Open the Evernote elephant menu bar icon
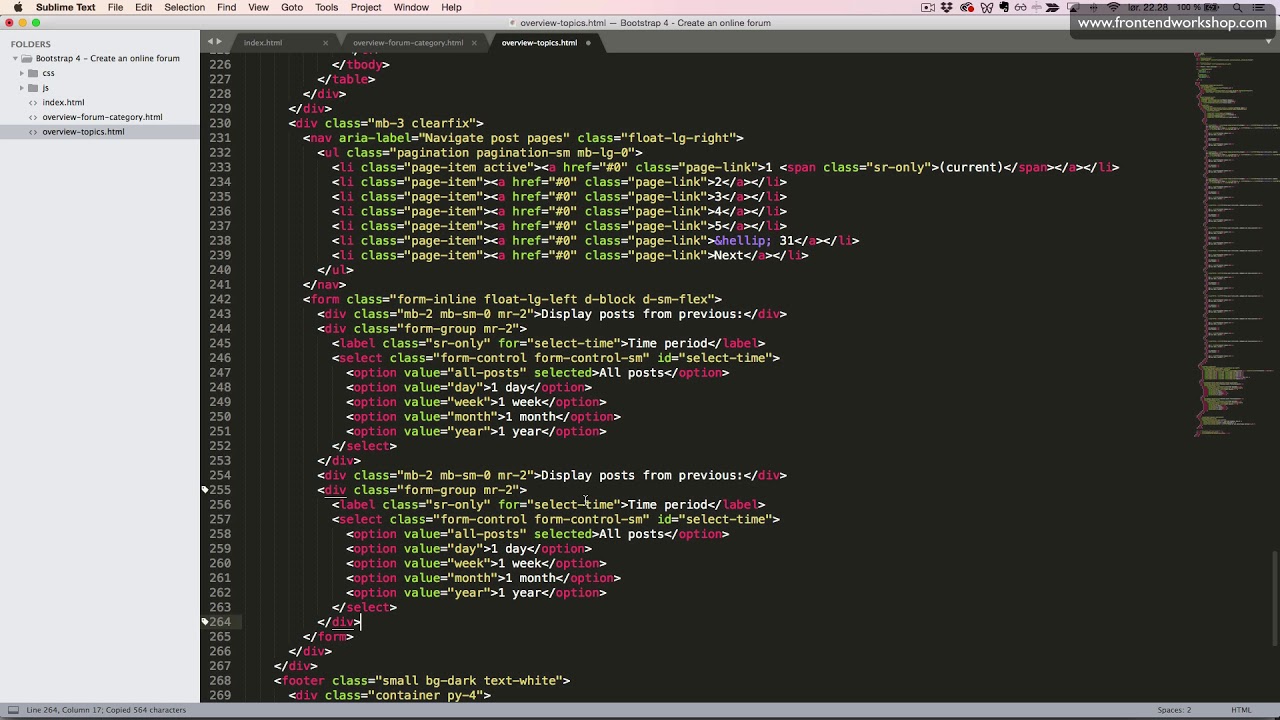Viewport: 1280px width, 720px height. (1004, 7)
